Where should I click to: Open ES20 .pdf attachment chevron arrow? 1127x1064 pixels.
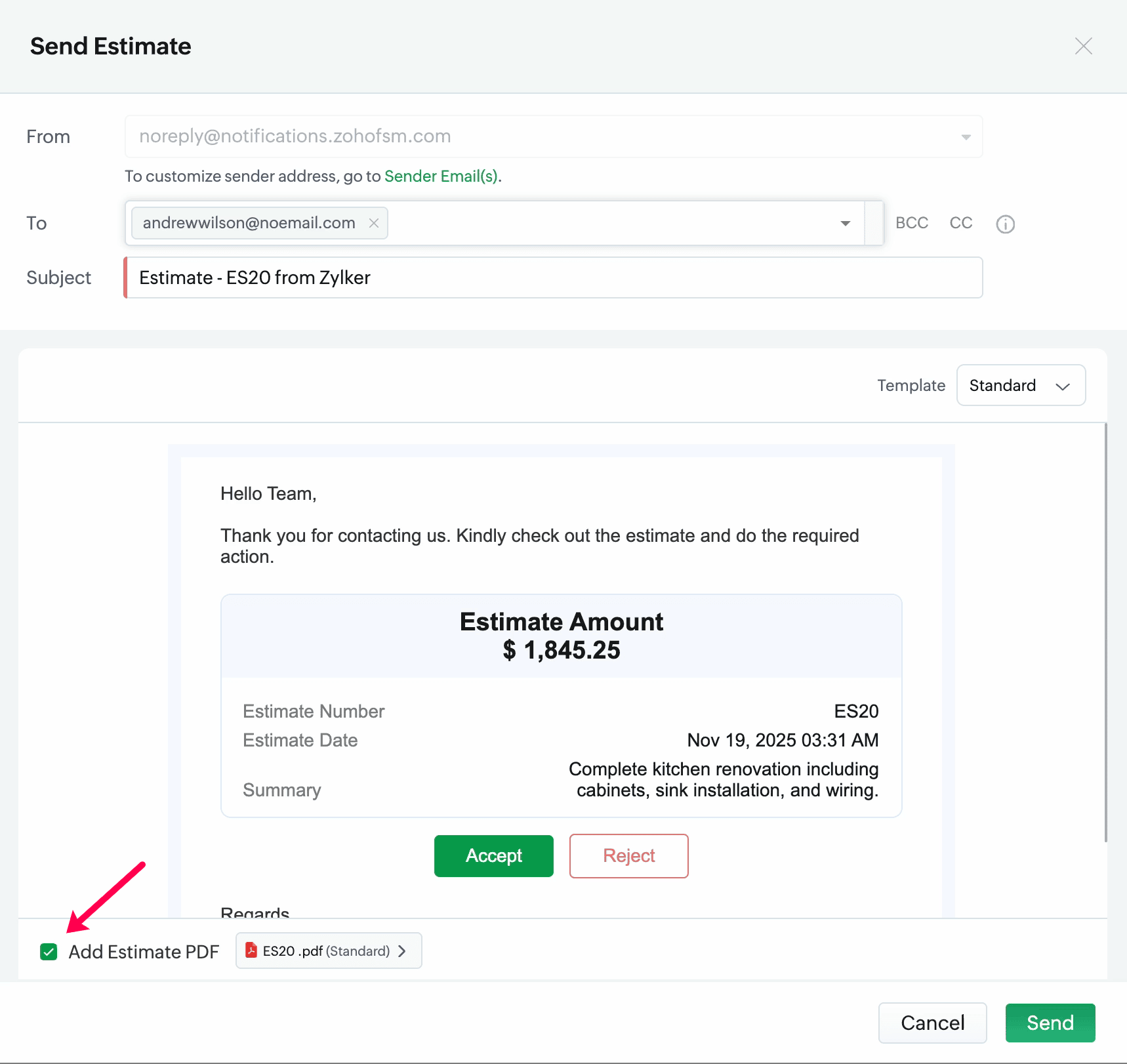point(402,951)
